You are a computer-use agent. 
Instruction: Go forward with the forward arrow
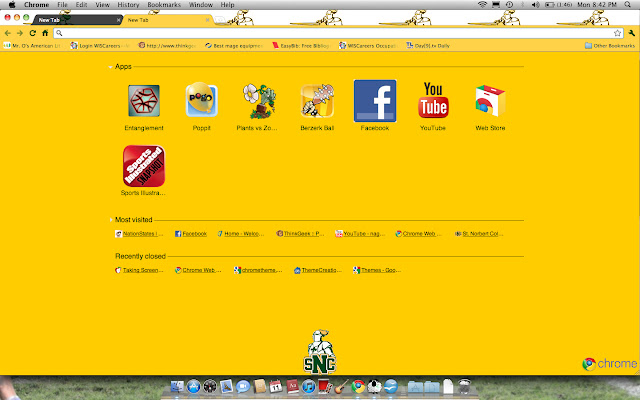[20, 33]
